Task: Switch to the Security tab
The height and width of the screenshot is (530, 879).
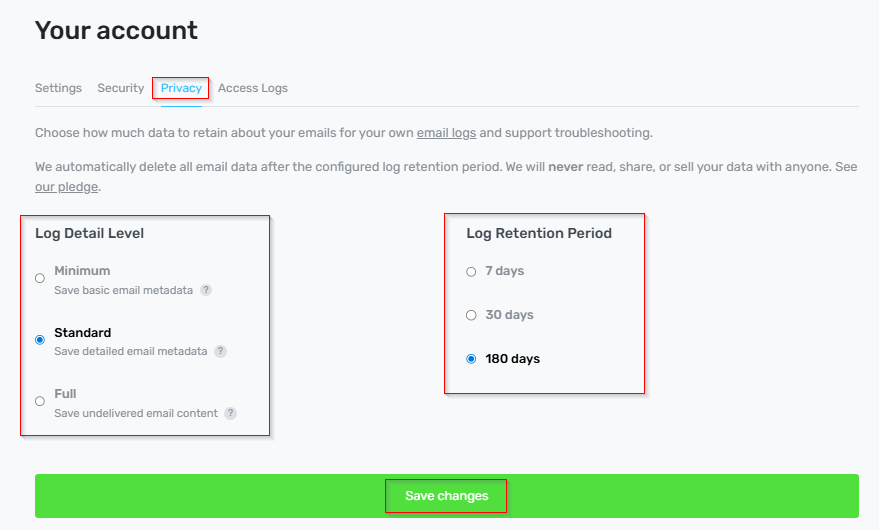Action: pyautogui.click(x=121, y=88)
